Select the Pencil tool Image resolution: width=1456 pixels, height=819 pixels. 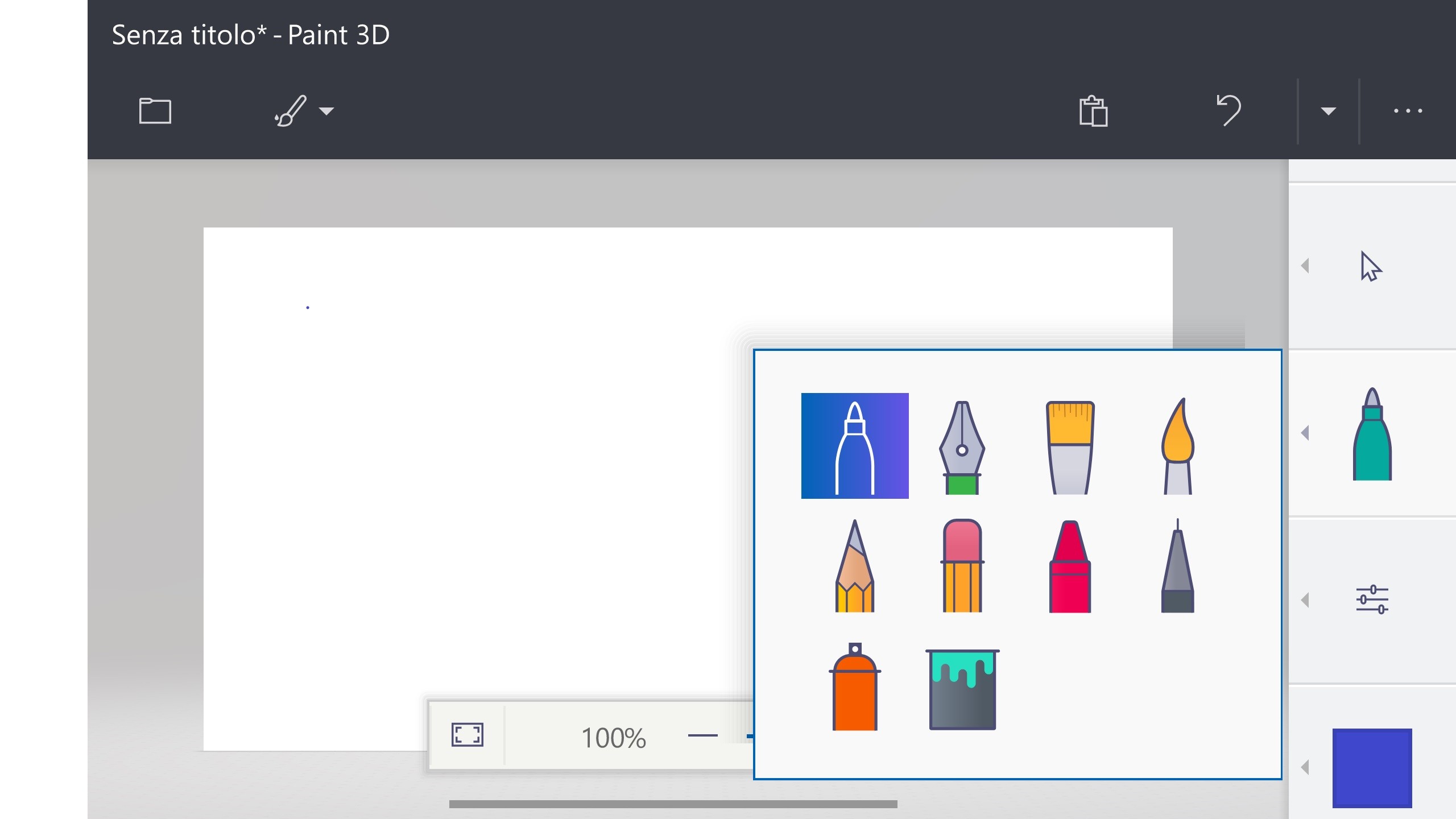(x=856, y=566)
